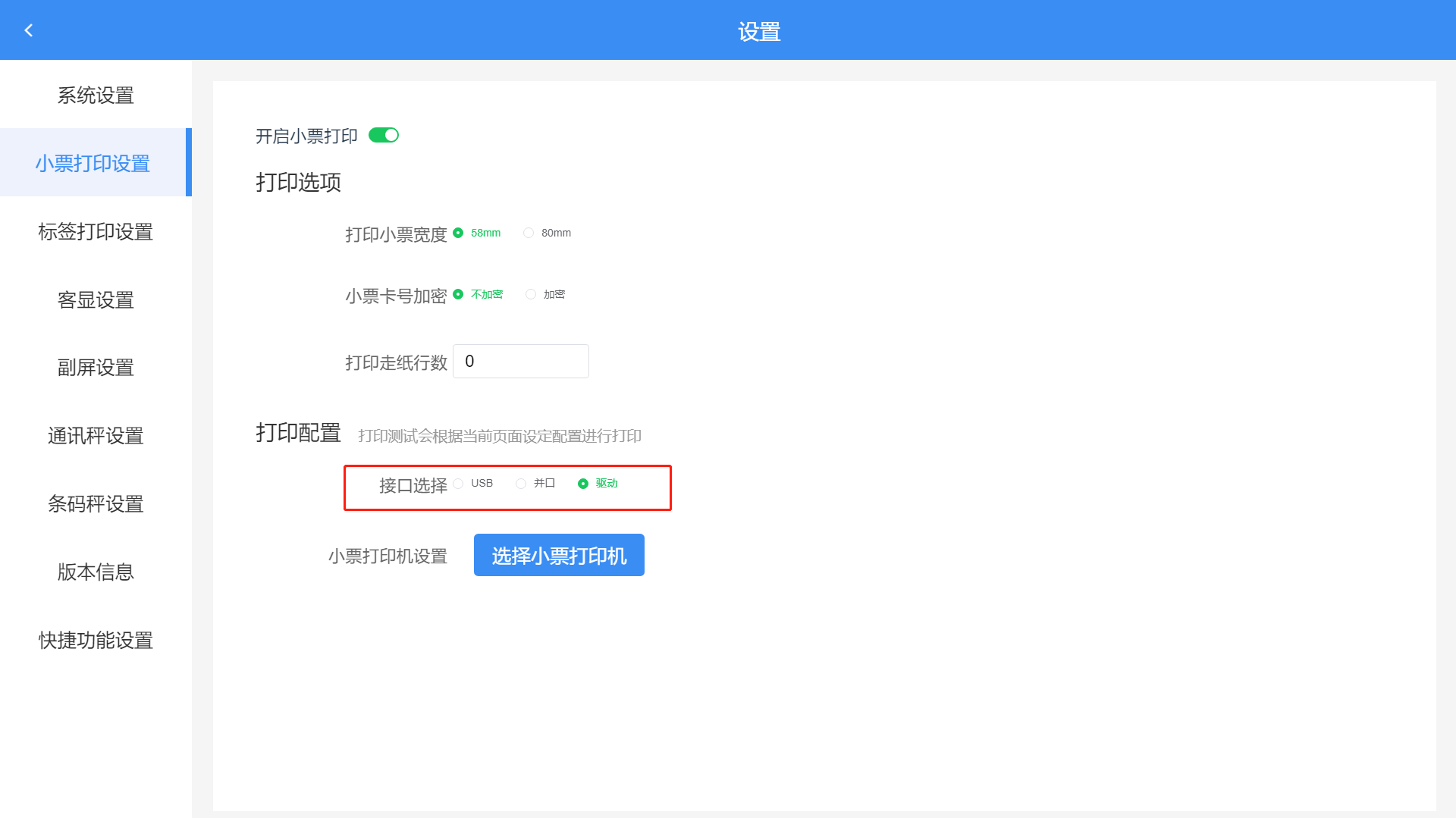The image size is (1456, 818).
Task: Choose 不加密 for card number
Action: [x=459, y=294]
